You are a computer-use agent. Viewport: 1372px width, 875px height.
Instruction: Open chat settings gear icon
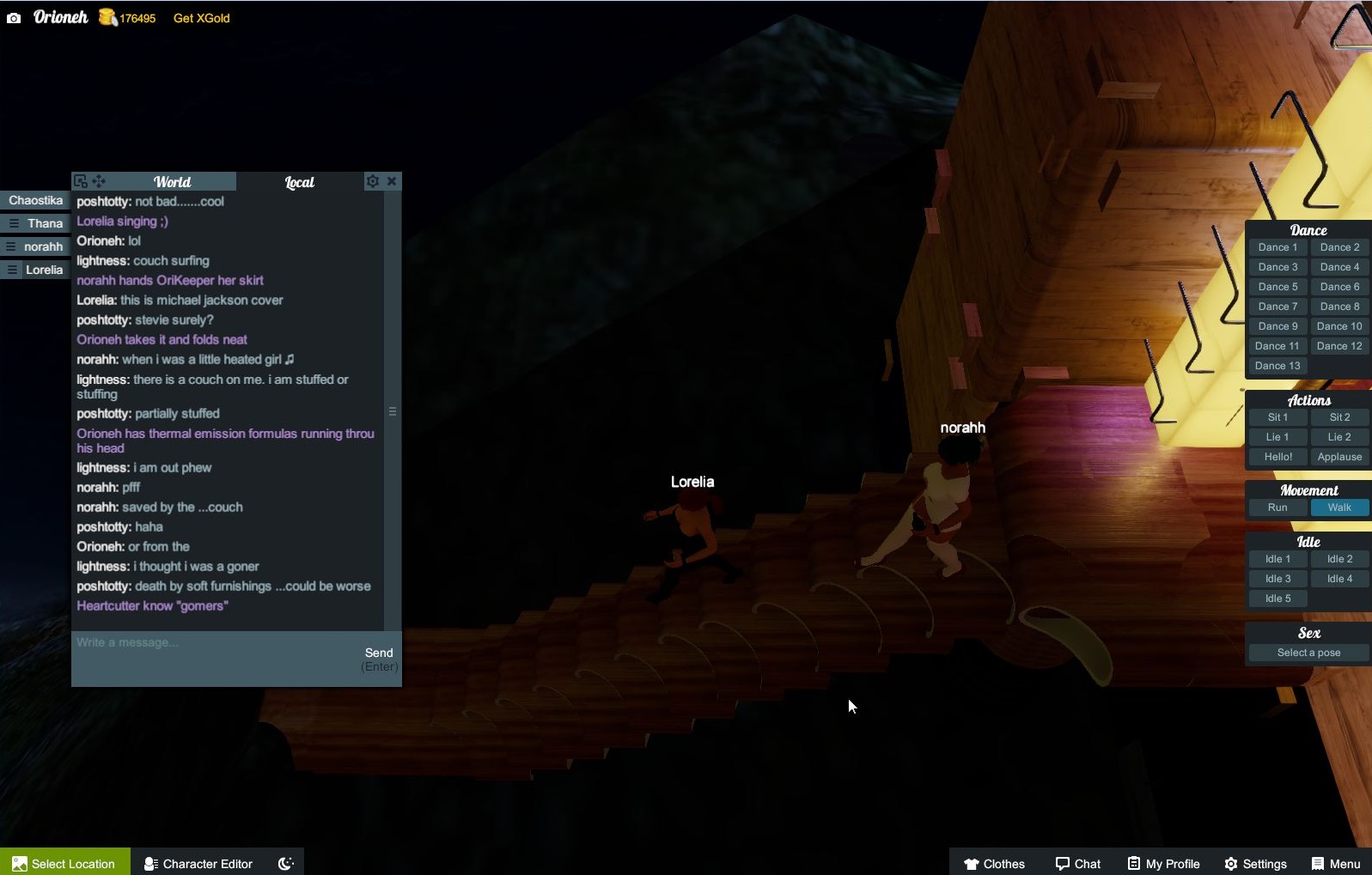(372, 181)
